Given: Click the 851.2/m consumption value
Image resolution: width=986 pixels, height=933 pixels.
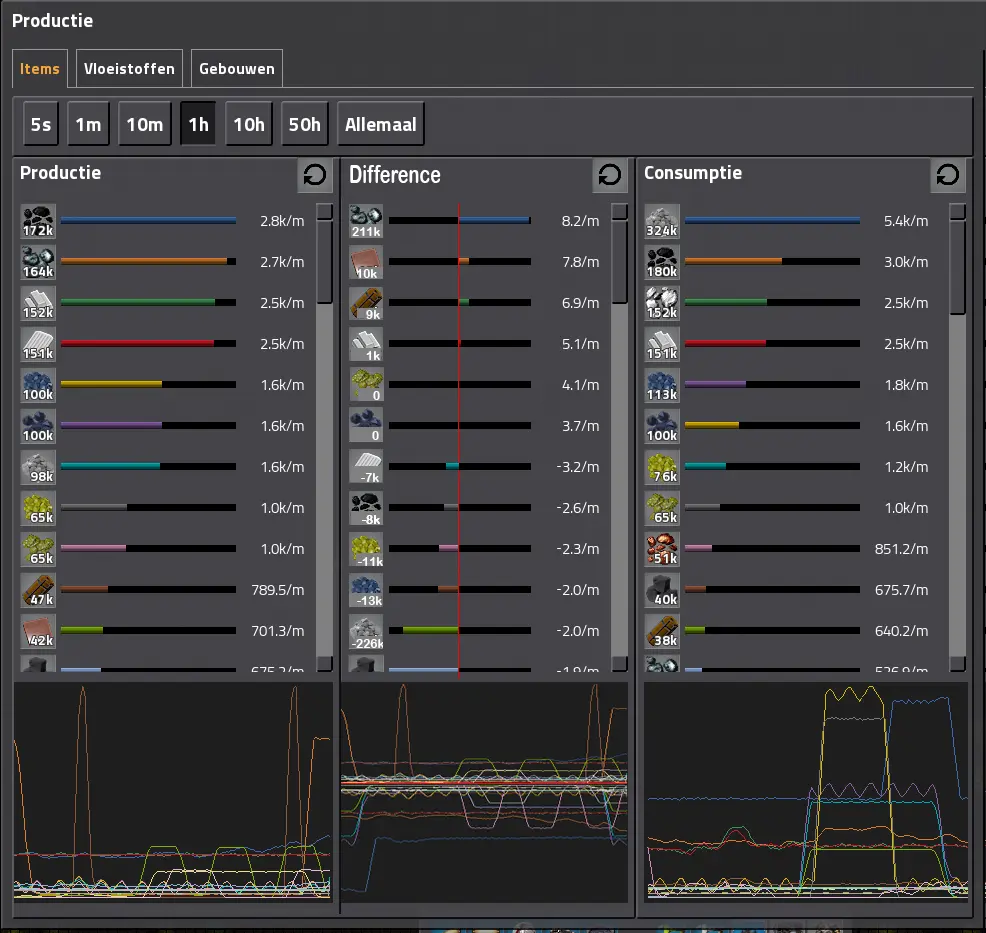Looking at the screenshot, I should pos(901,549).
